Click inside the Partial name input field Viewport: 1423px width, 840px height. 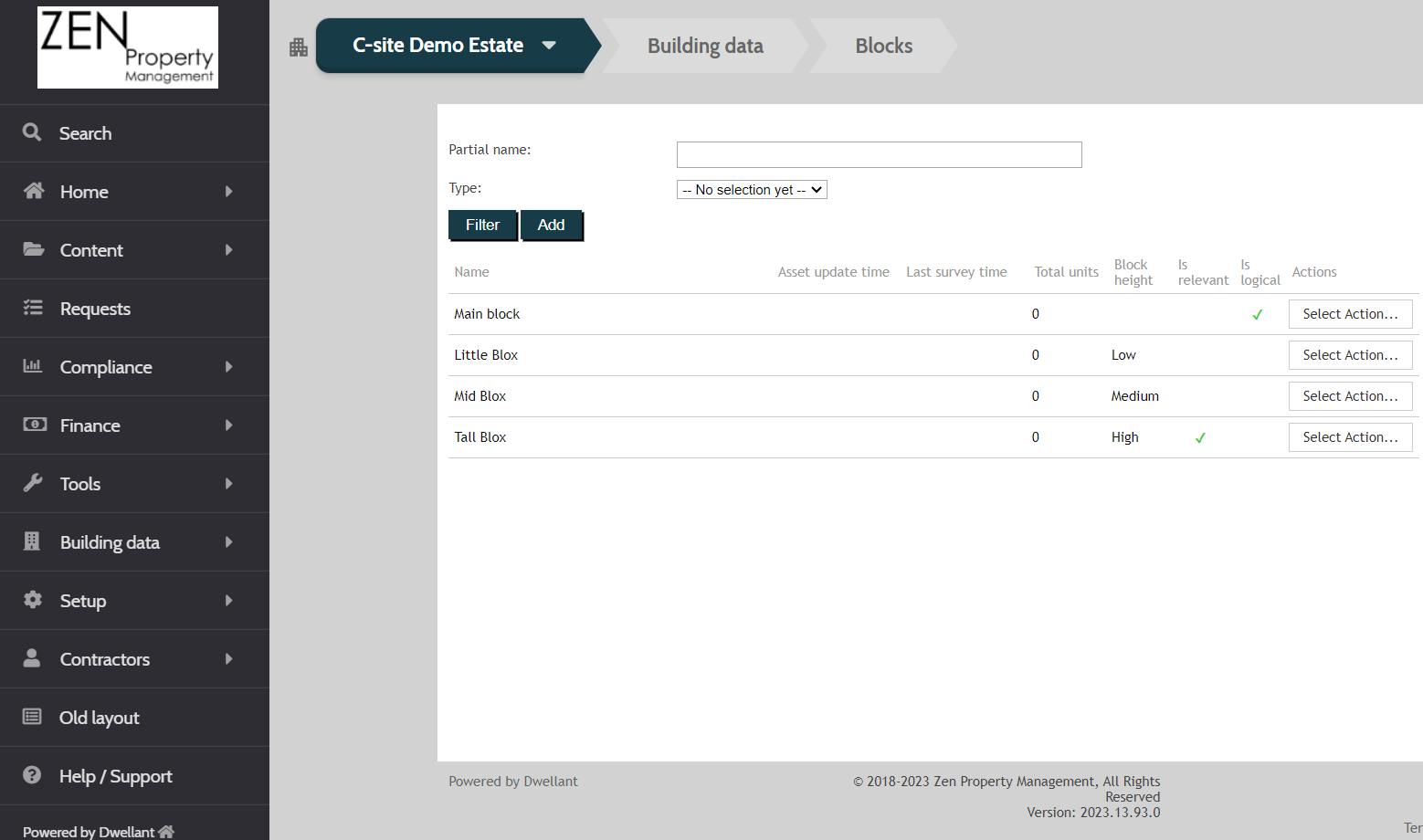878,154
